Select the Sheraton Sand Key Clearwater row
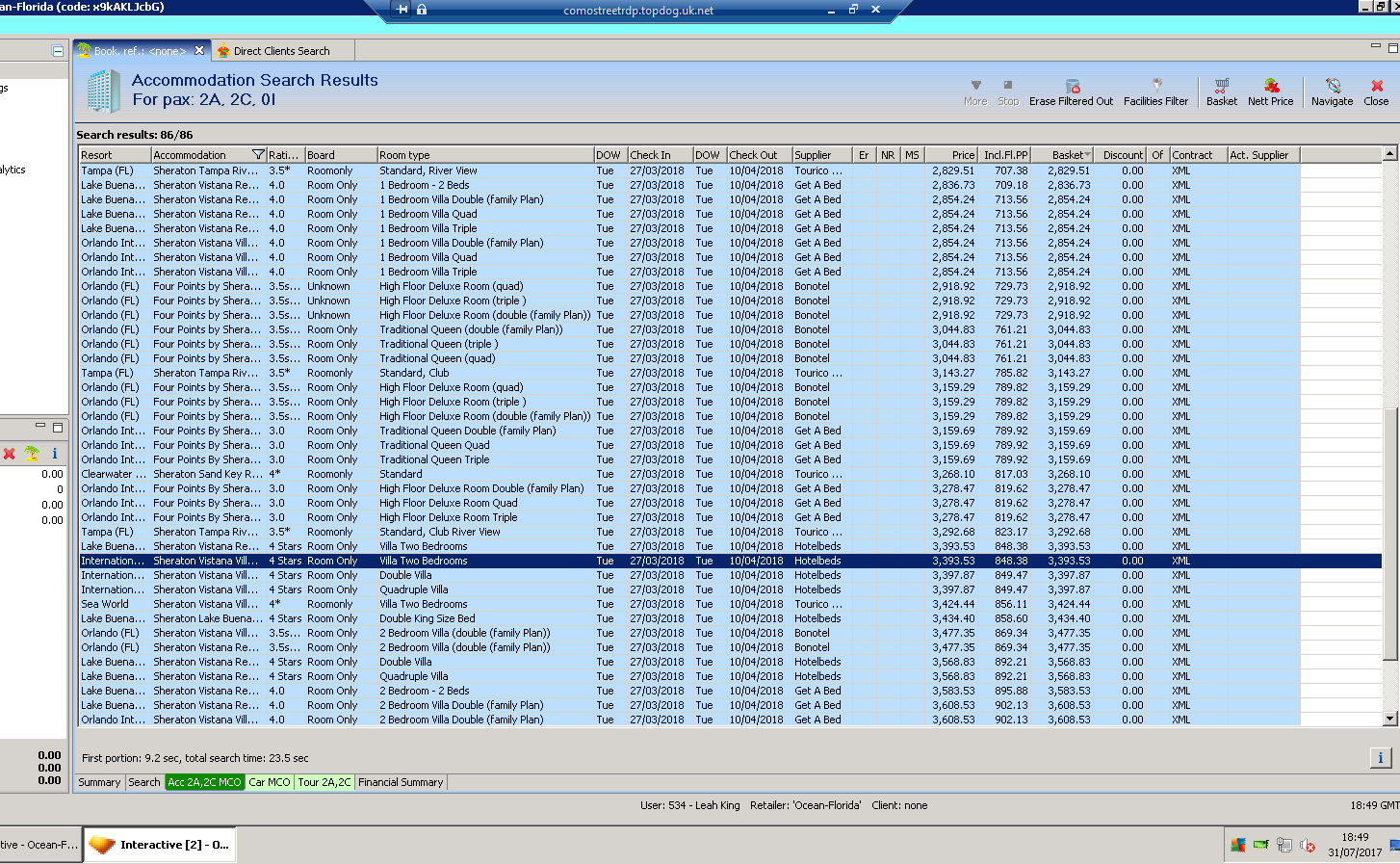 pyautogui.click(x=385, y=474)
